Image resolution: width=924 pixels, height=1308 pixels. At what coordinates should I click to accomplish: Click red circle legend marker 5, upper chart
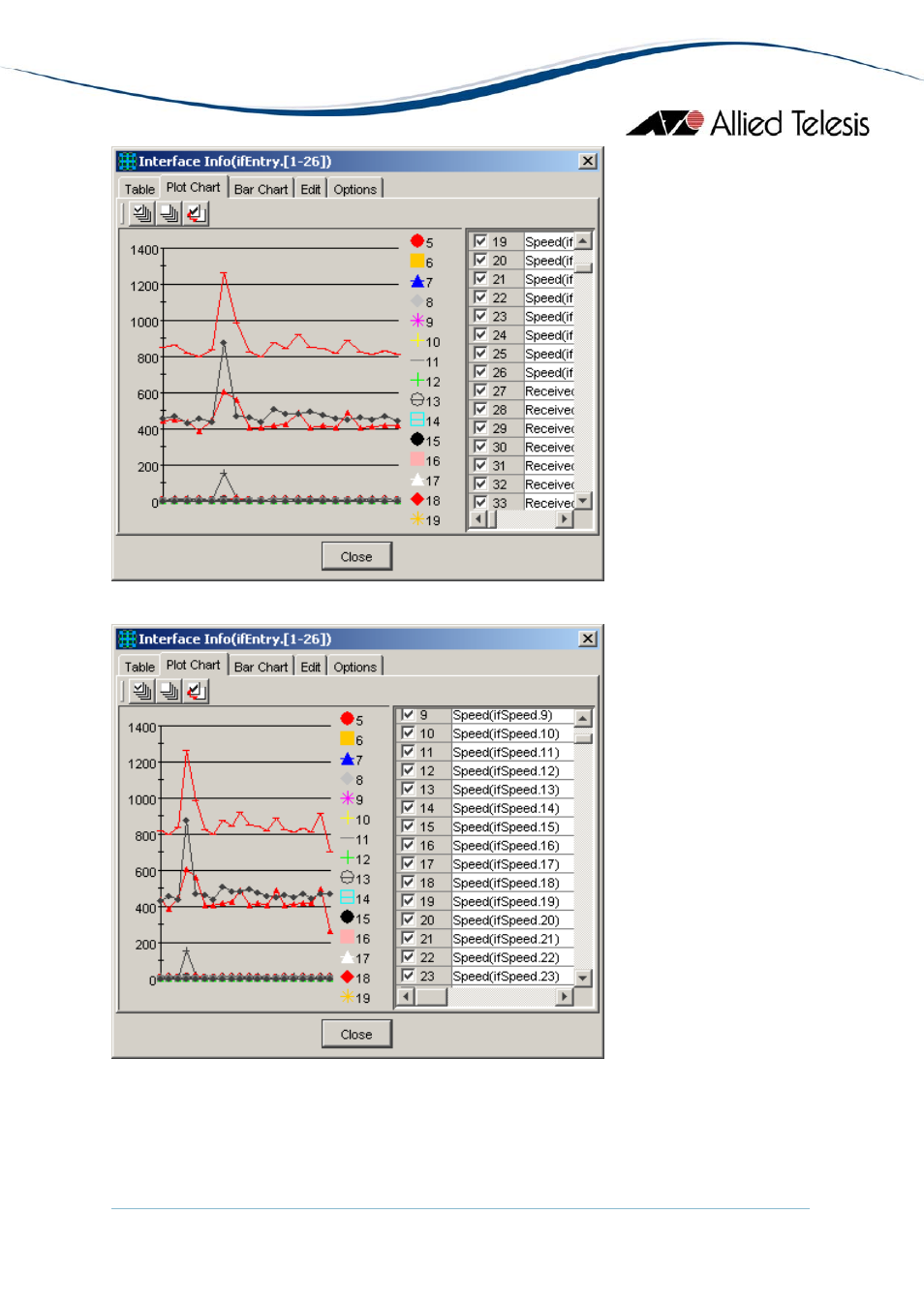pos(416,241)
